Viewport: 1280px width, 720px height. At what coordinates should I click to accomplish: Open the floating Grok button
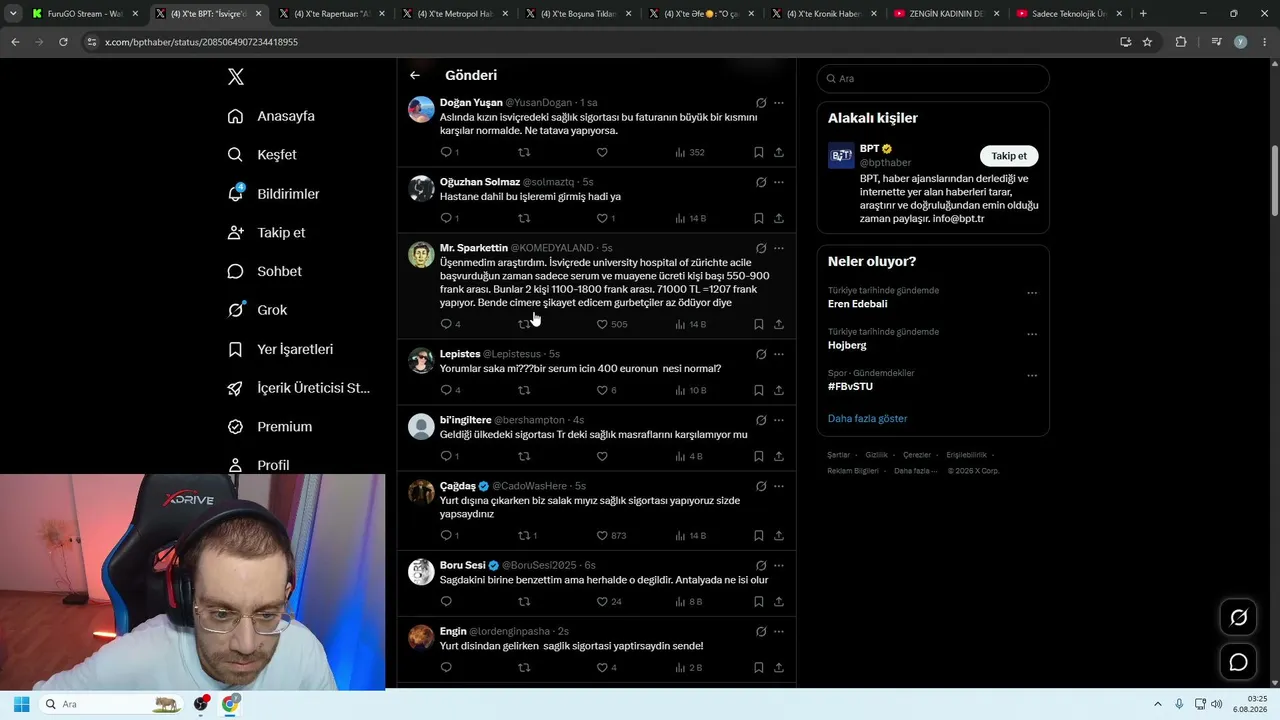(x=1238, y=618)
